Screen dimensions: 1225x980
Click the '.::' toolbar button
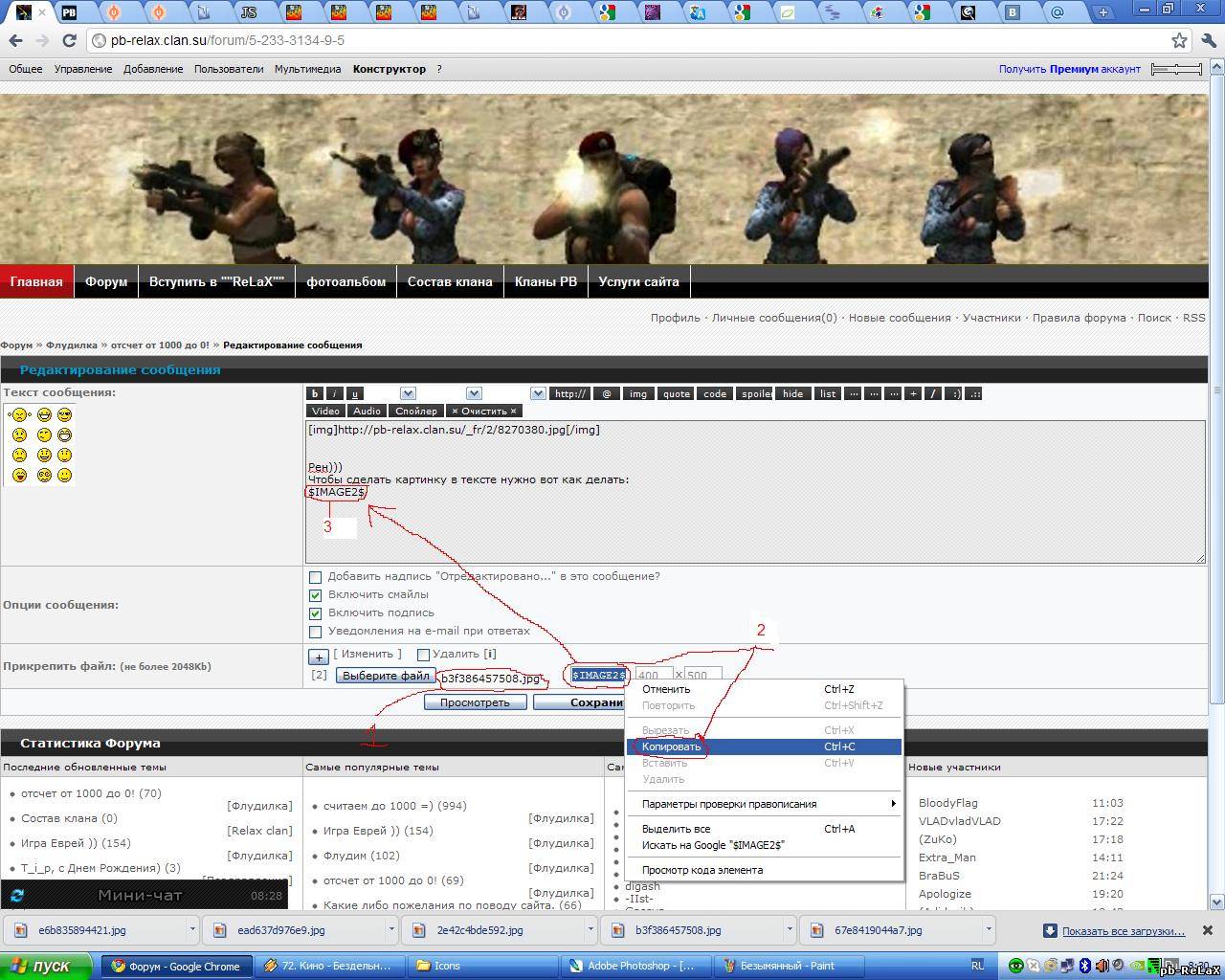(x=973, y=393)
